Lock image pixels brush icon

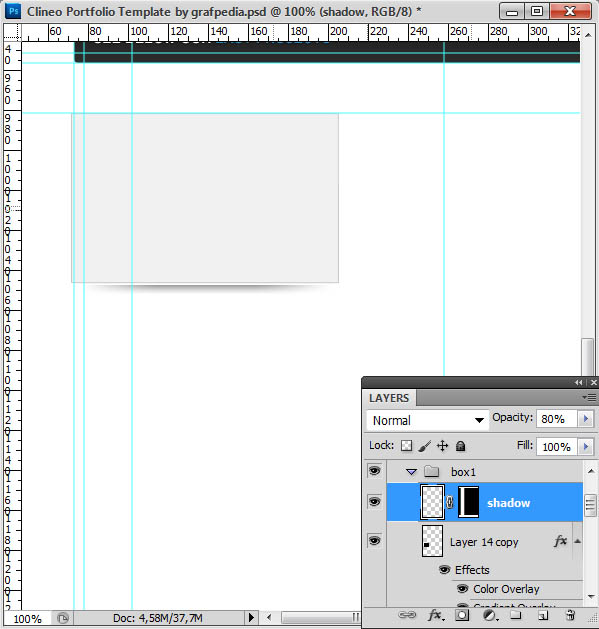424,446
